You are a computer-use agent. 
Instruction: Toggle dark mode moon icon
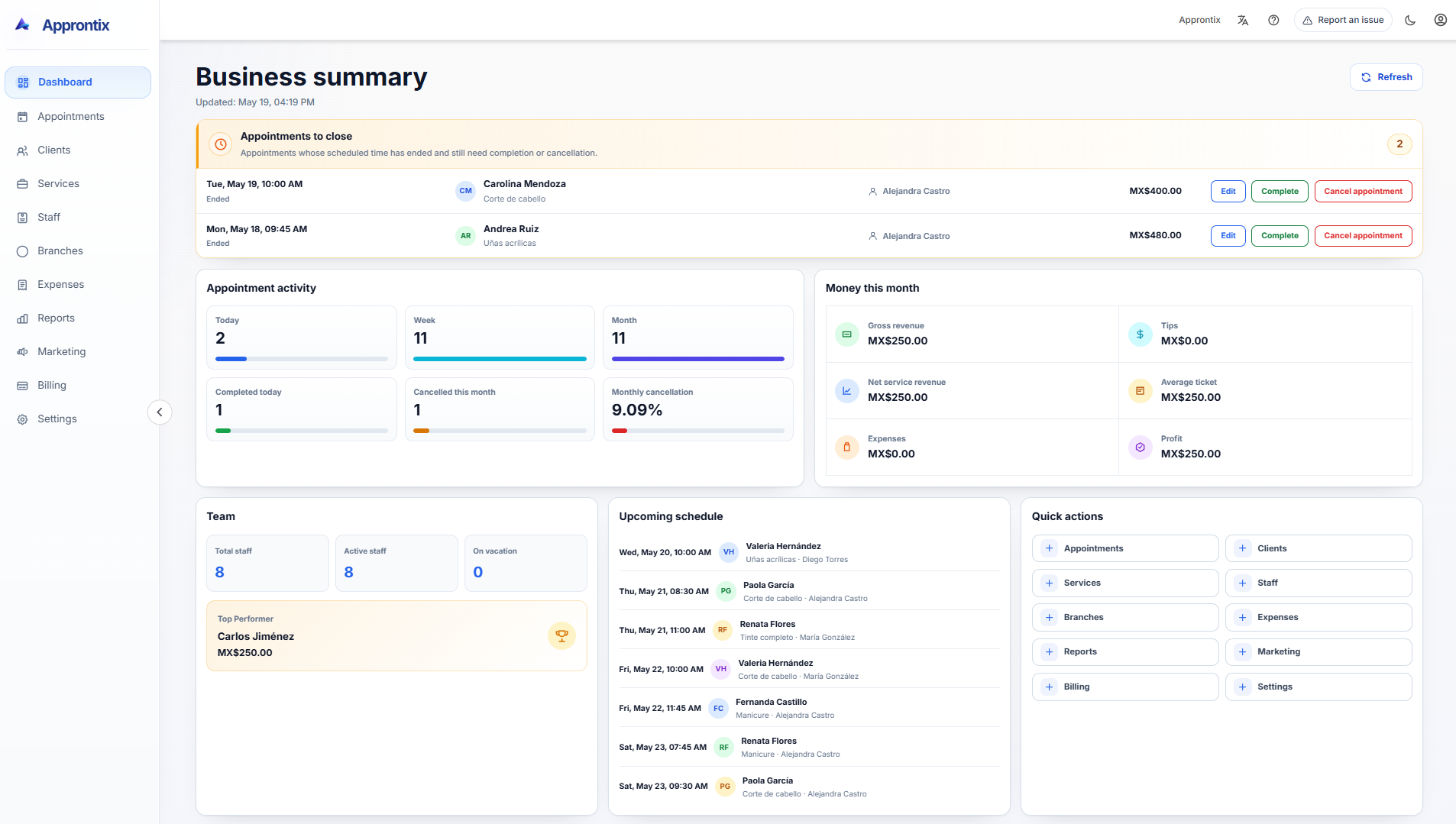point(1410,21)
